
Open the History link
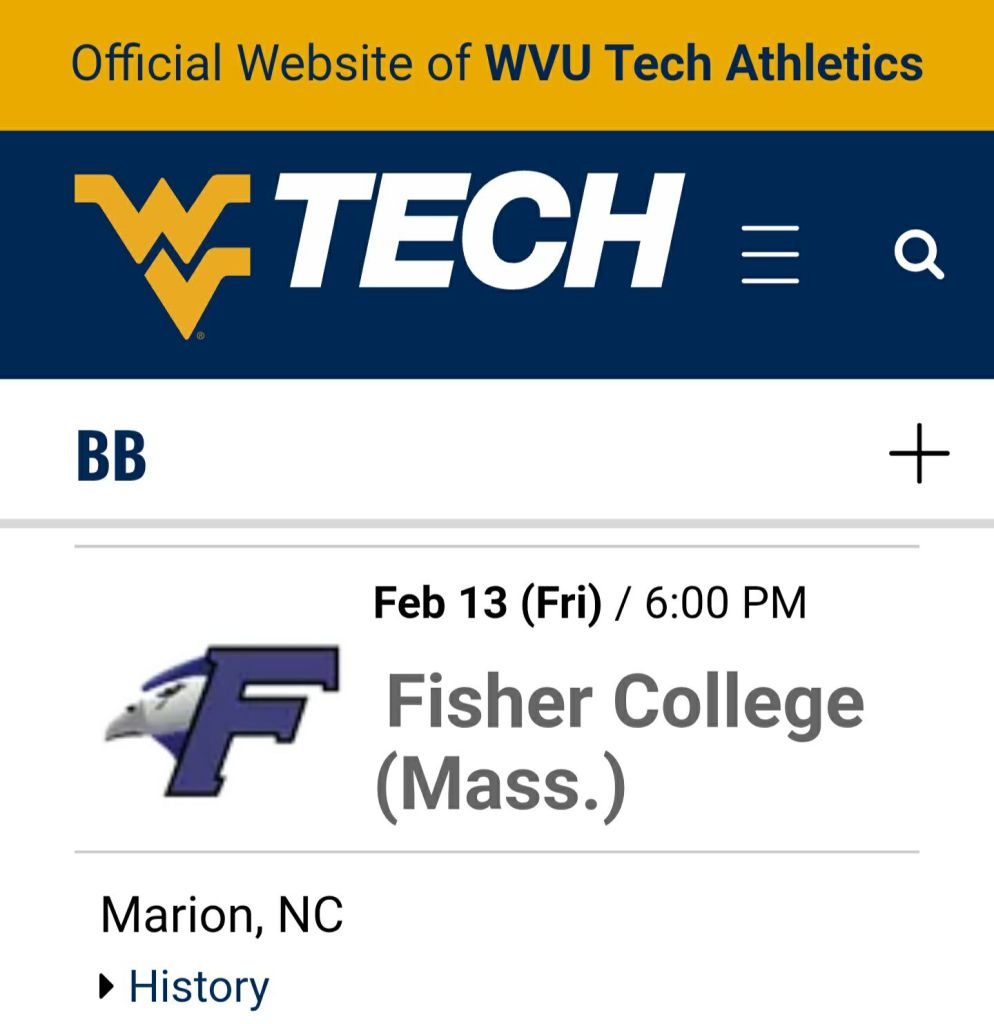[199, 987]
